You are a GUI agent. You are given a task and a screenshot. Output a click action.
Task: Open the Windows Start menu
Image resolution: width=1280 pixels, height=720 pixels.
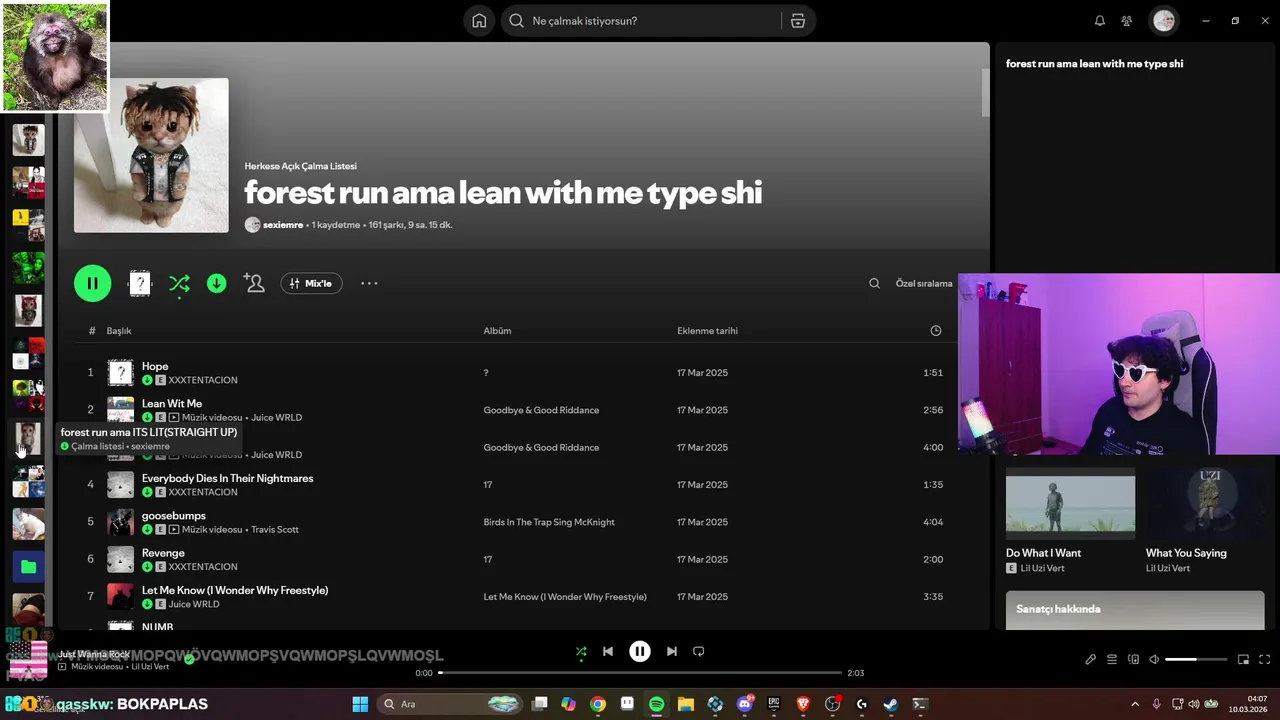click(360, 704)
